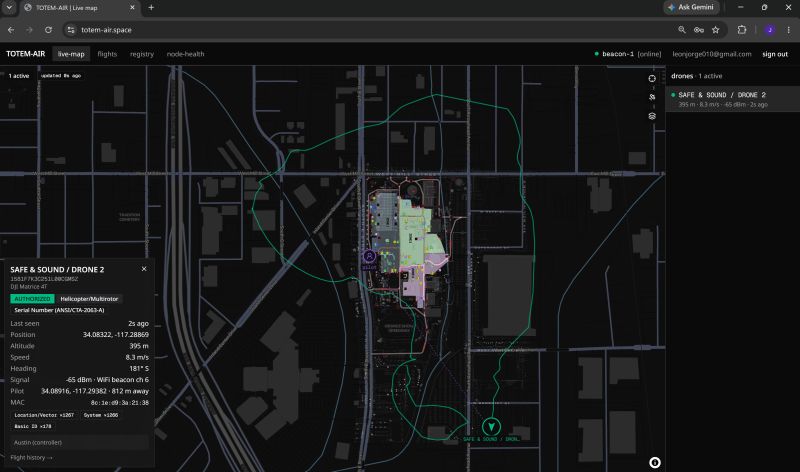Open the map layers stack icon
Image resolution: width=800 pixels, height=472 pixels.
(x=652, y=116)
